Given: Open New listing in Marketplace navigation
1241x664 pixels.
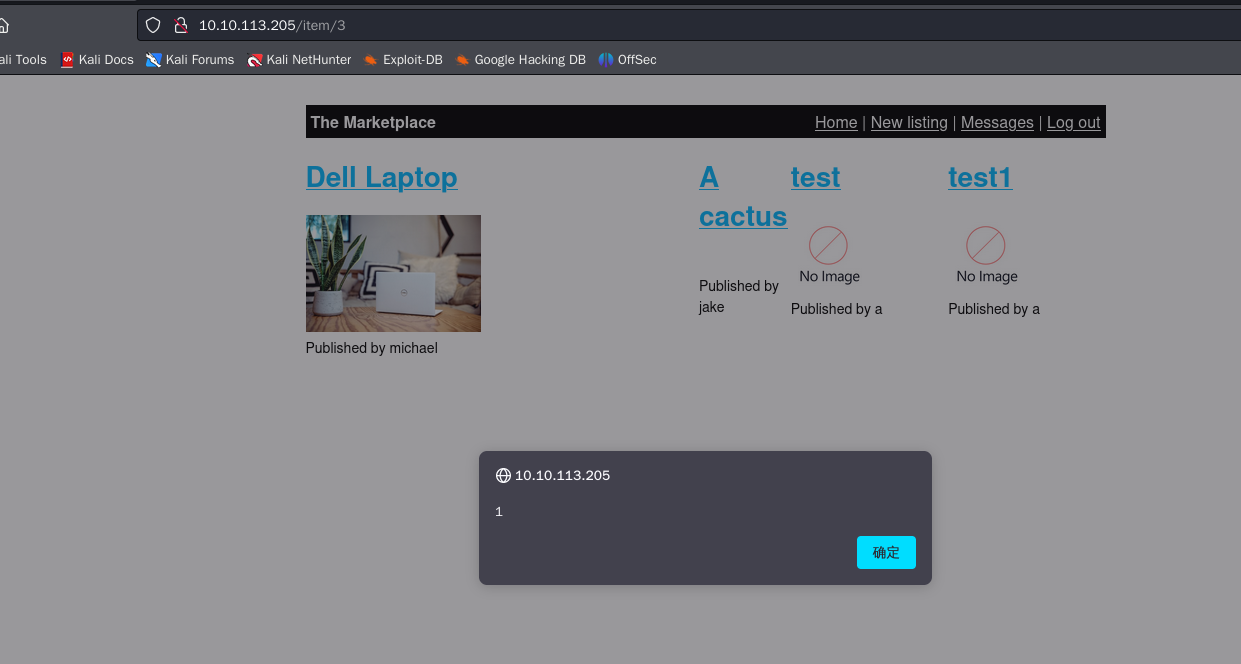Looking at the screenshot, I should [909, 122].
